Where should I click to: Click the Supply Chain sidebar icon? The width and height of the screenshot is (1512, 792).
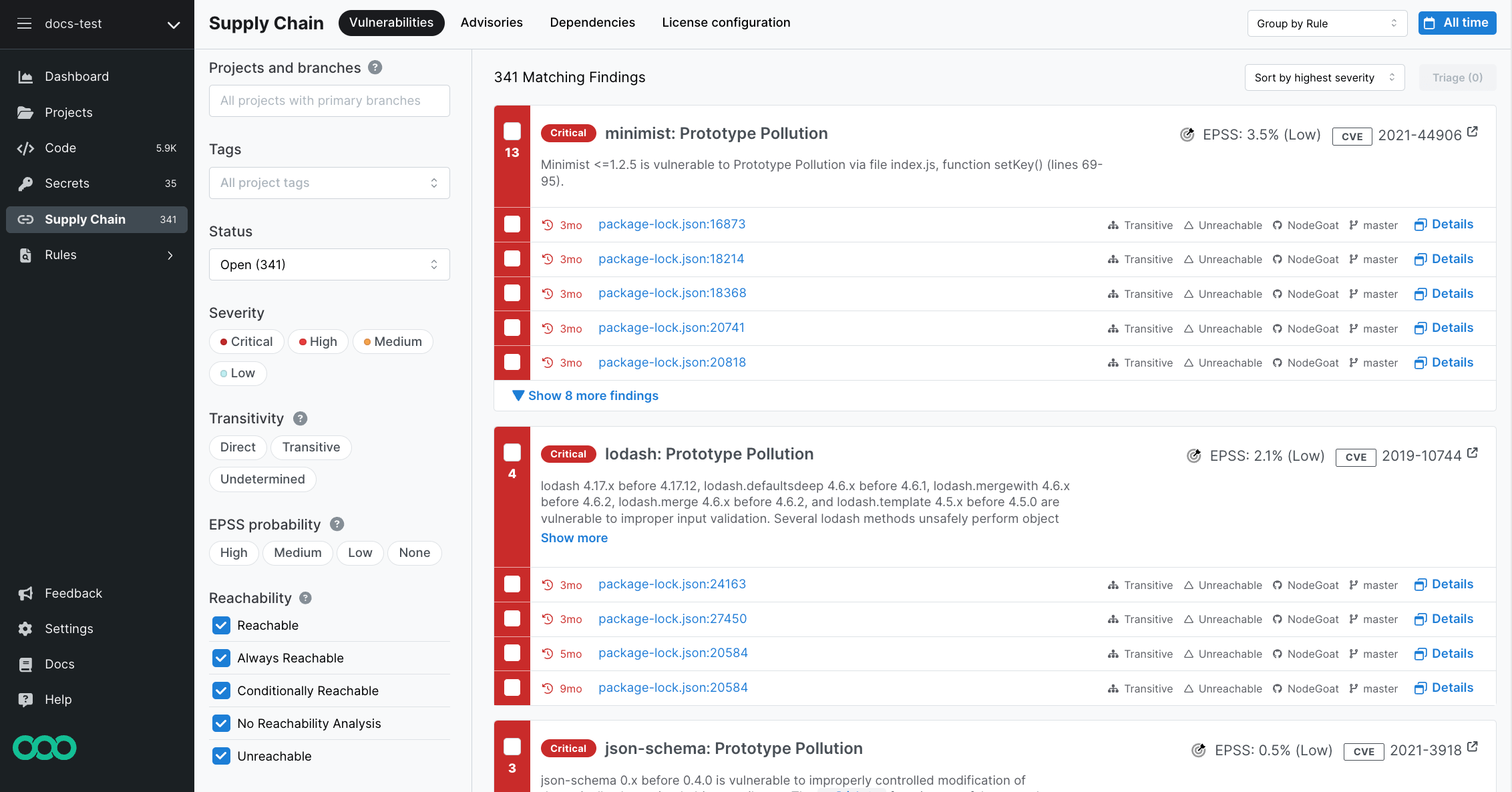27,219
